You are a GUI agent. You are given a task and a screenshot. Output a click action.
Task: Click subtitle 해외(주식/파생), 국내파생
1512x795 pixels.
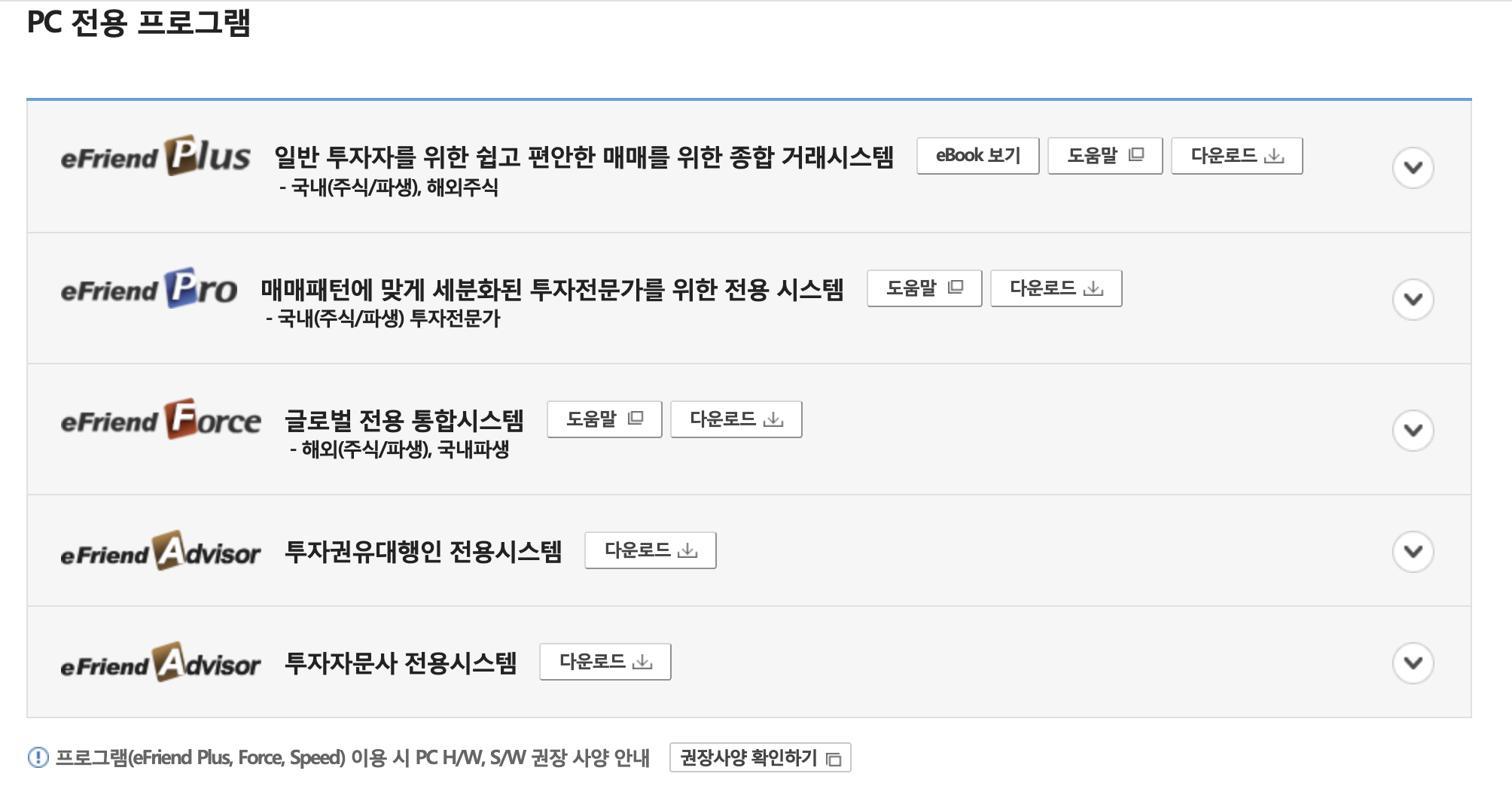click(x=399, y=449)
